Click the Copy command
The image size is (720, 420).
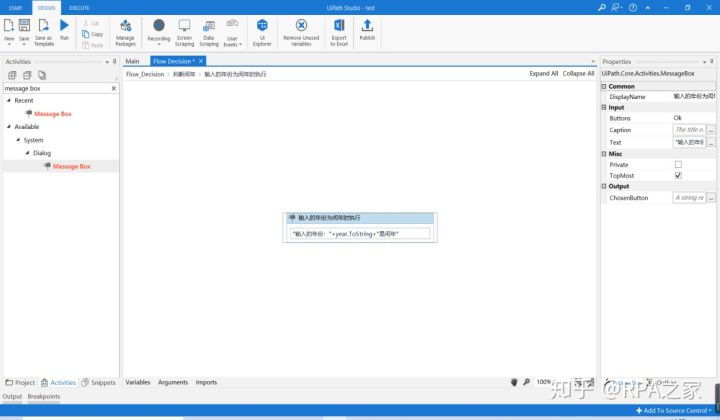click(x=92, y=34)
